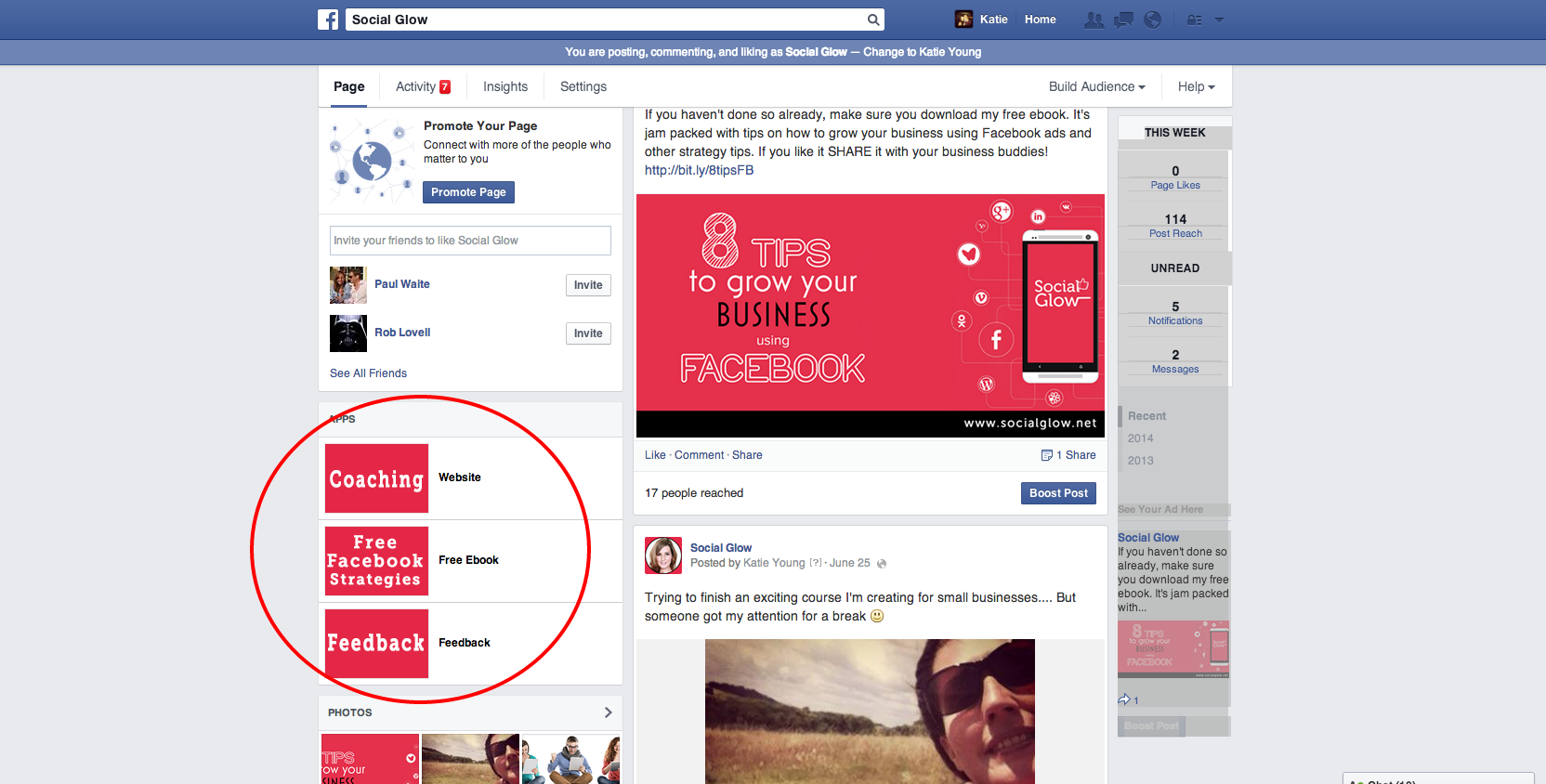The image size is (1546, 784).
Task: Open the notifications globe icon
Action: click(x=1153, y=20)
